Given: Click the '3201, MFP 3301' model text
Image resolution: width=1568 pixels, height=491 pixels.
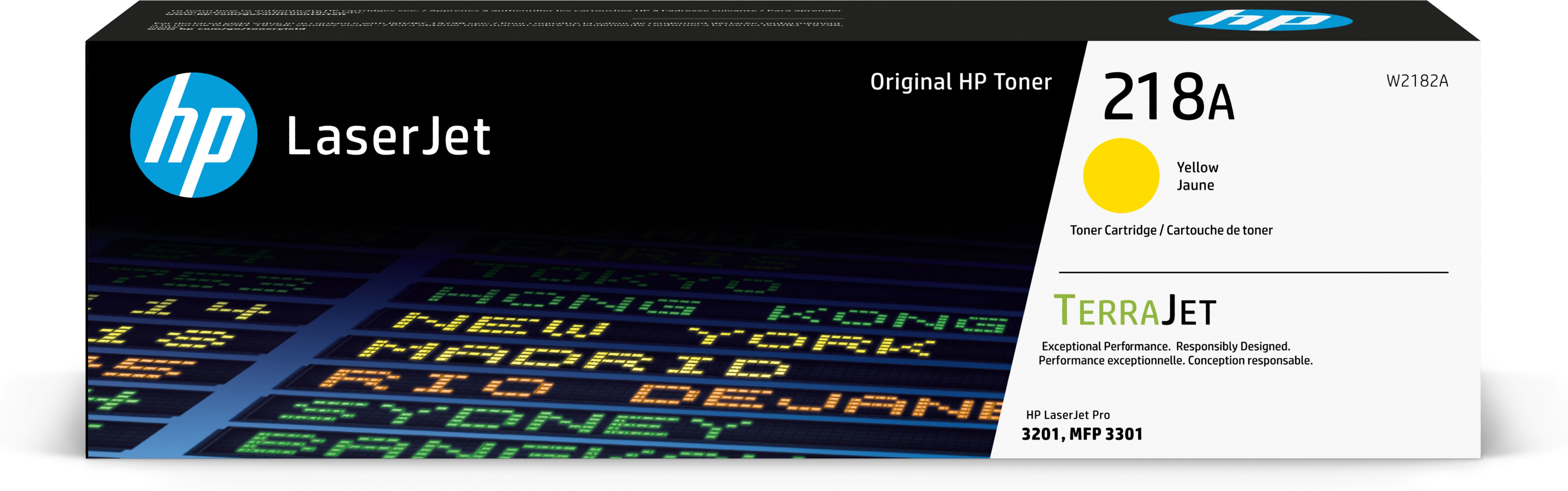Looking at the screenshot, I should pyautogui.click(x=1082, y=434).
